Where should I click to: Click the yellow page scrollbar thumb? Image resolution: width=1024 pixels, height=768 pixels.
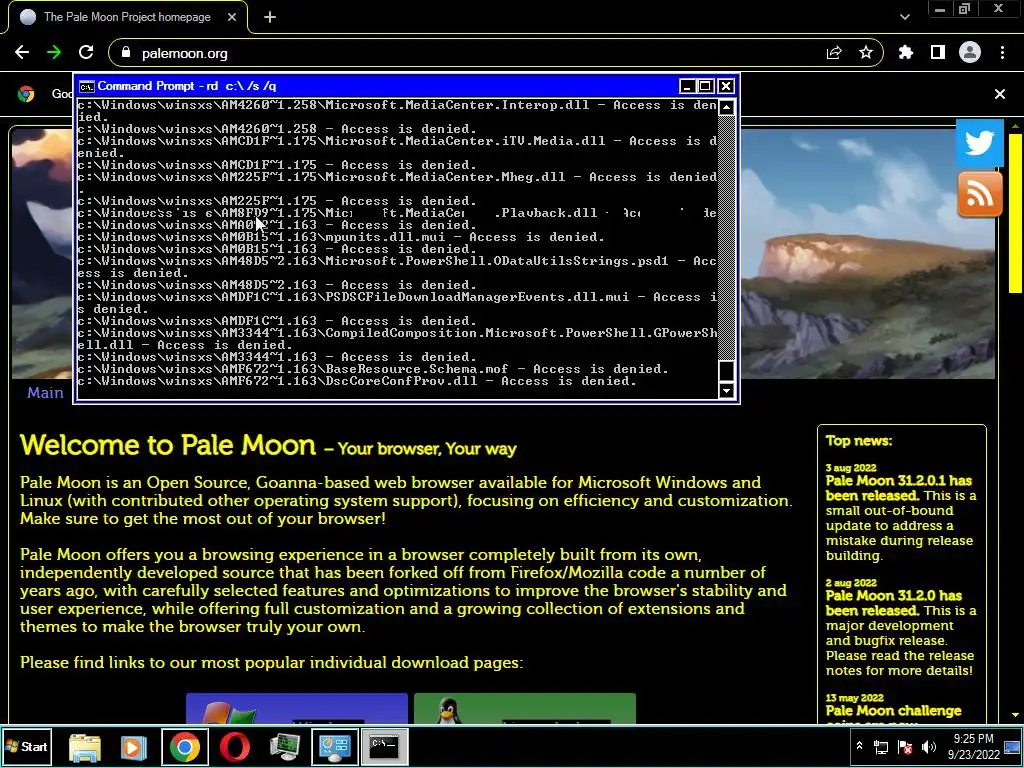point(1016,213)
